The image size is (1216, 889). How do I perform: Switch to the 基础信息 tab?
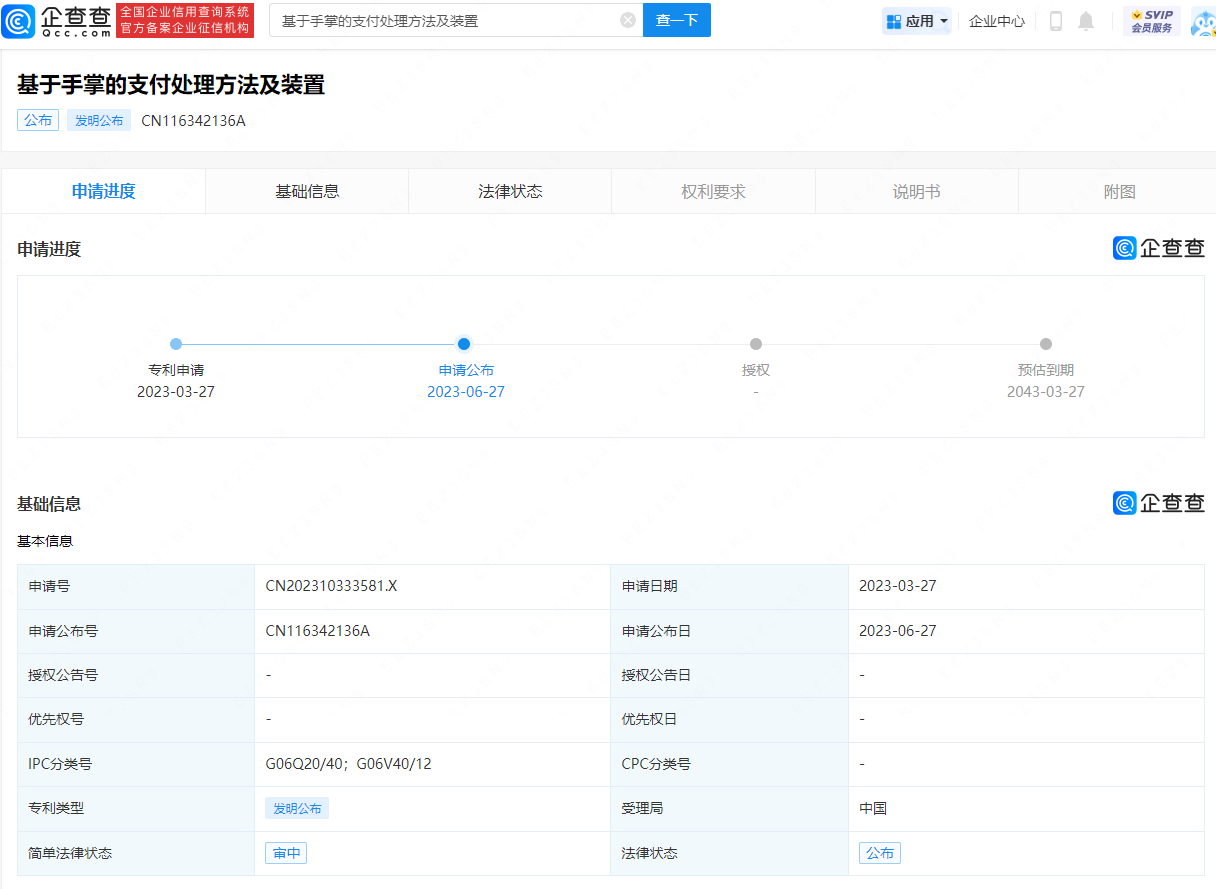pos(307,191)
